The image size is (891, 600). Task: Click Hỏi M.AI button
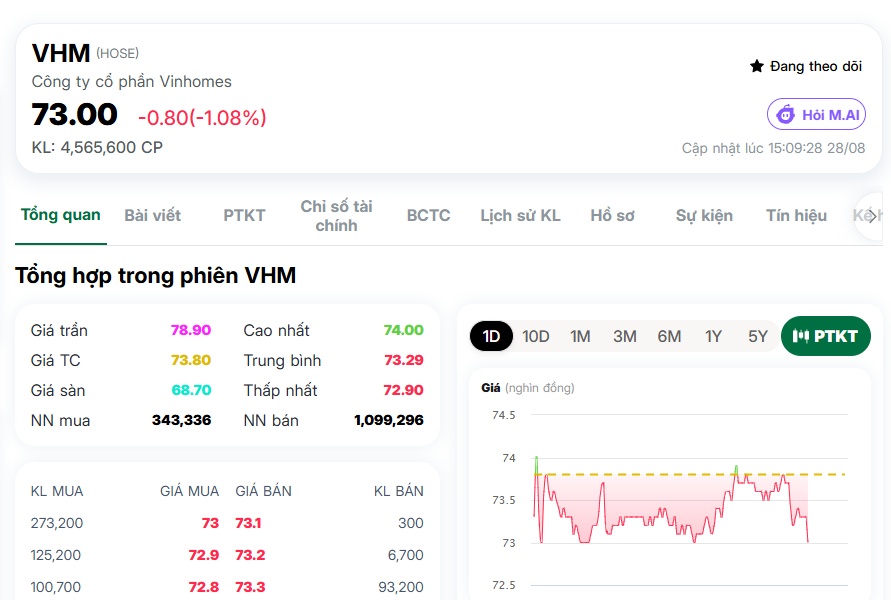click(817, 114)
